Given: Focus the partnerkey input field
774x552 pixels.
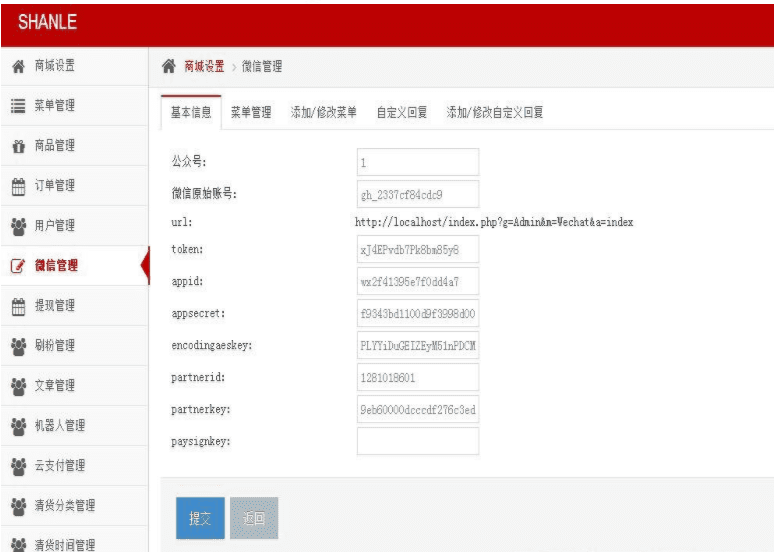Looking at the screenshot, I should coord(418,409).
